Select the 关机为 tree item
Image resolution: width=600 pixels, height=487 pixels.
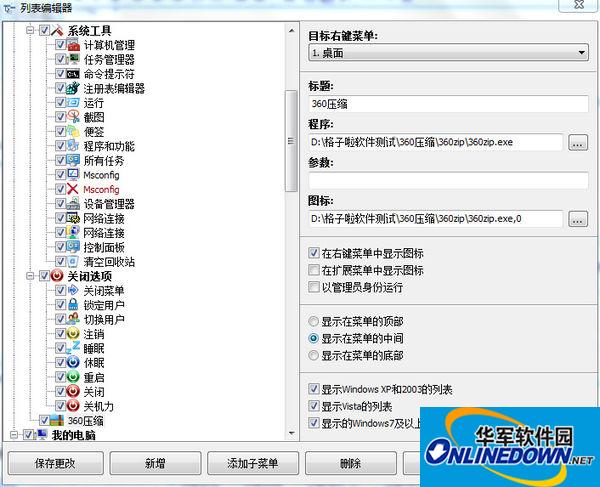(x=98, y=406)
